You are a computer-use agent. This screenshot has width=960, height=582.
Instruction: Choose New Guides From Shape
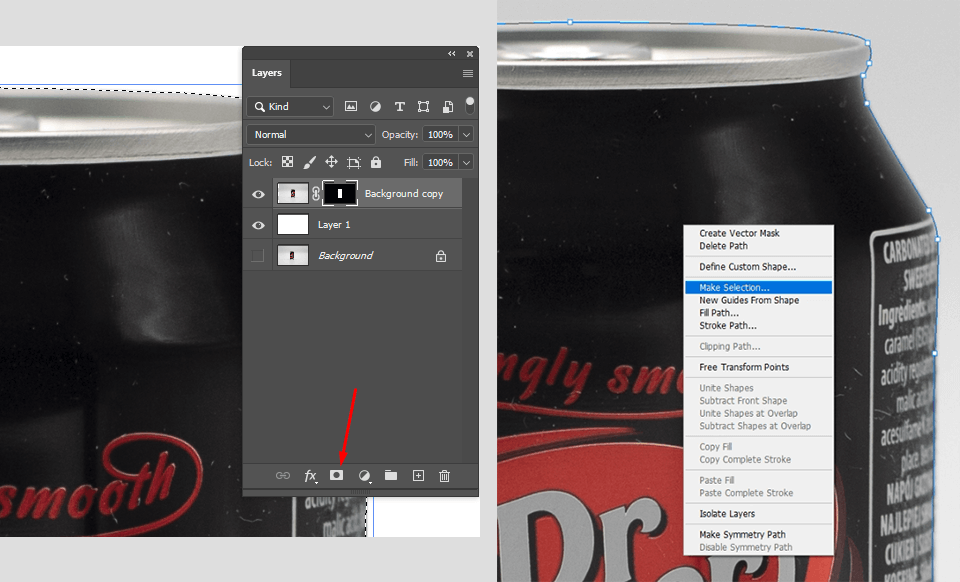pyautogui.click(x=749, y=300)
